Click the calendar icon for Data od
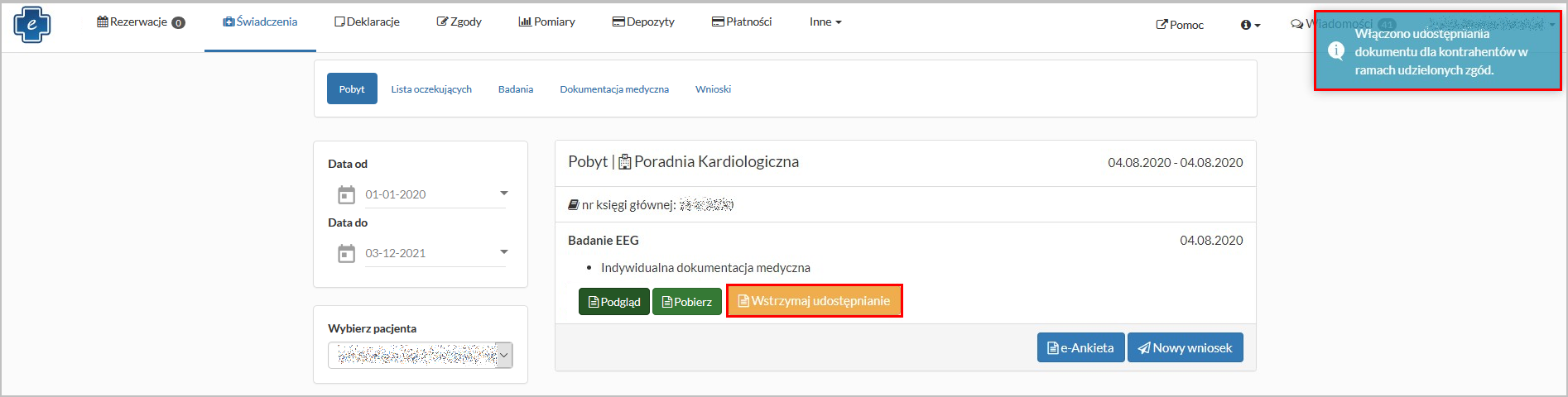Image resolution: width=1568 pixels, height=397 pixels. click(346, 195)
